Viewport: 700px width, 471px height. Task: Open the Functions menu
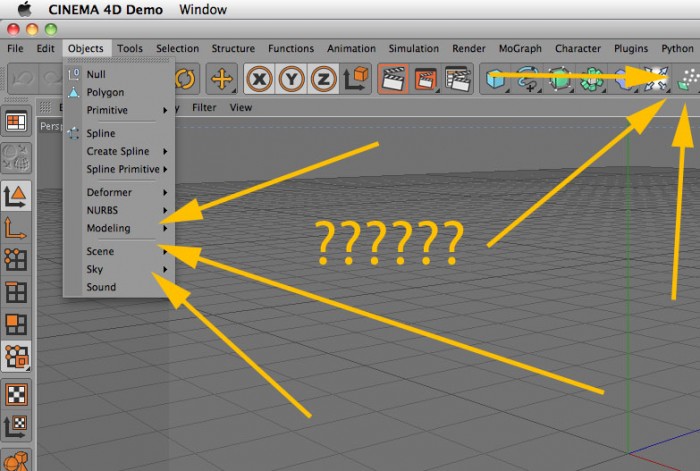coord(291,48)
